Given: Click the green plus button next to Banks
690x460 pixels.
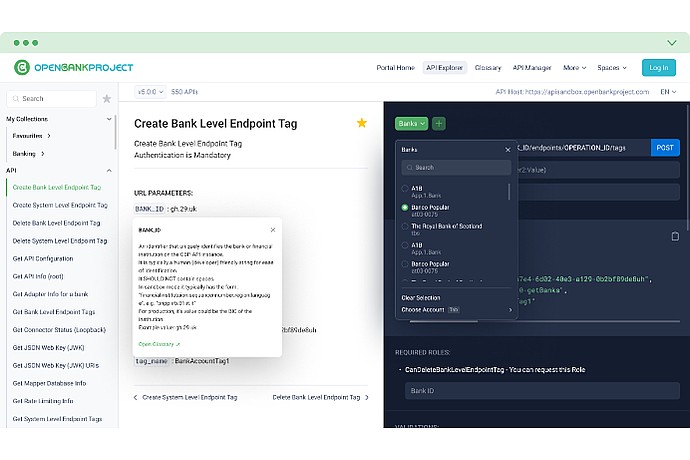Looking at the screenshot, I should tap(439, 124).
